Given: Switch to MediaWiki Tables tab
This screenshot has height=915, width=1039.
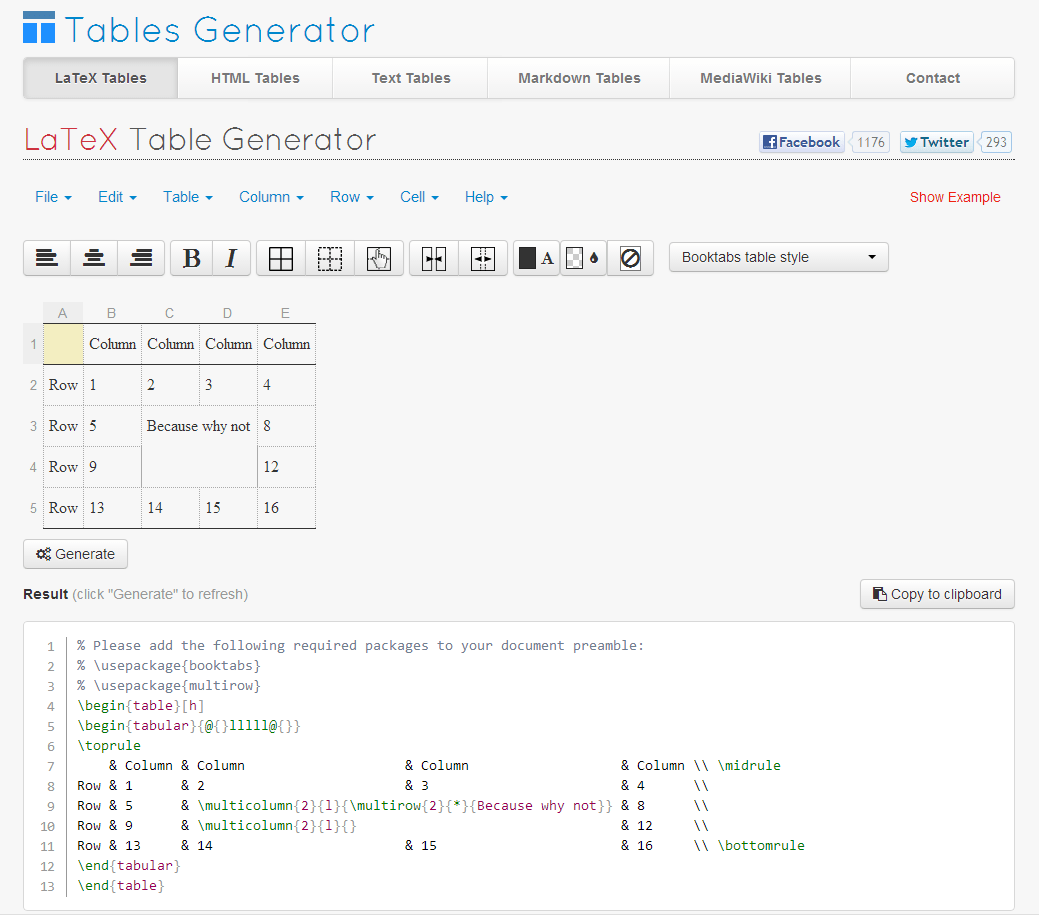Looking at the screenshot, I should click(x=761, y=78).
